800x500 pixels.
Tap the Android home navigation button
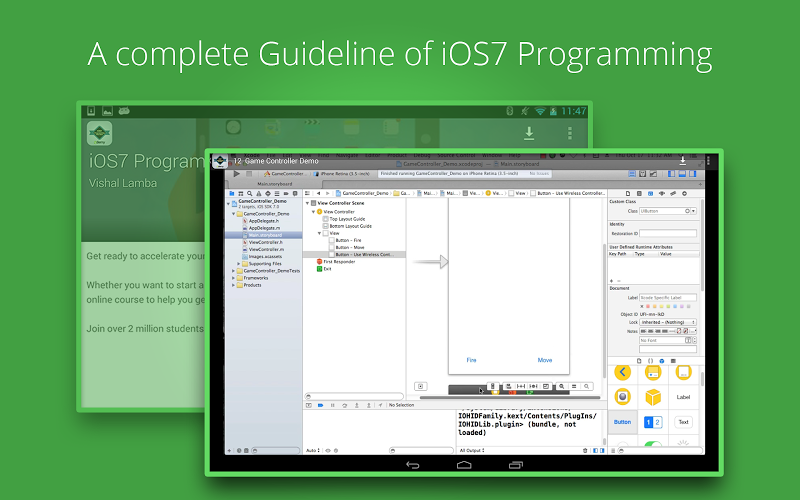tap(464, 465)
